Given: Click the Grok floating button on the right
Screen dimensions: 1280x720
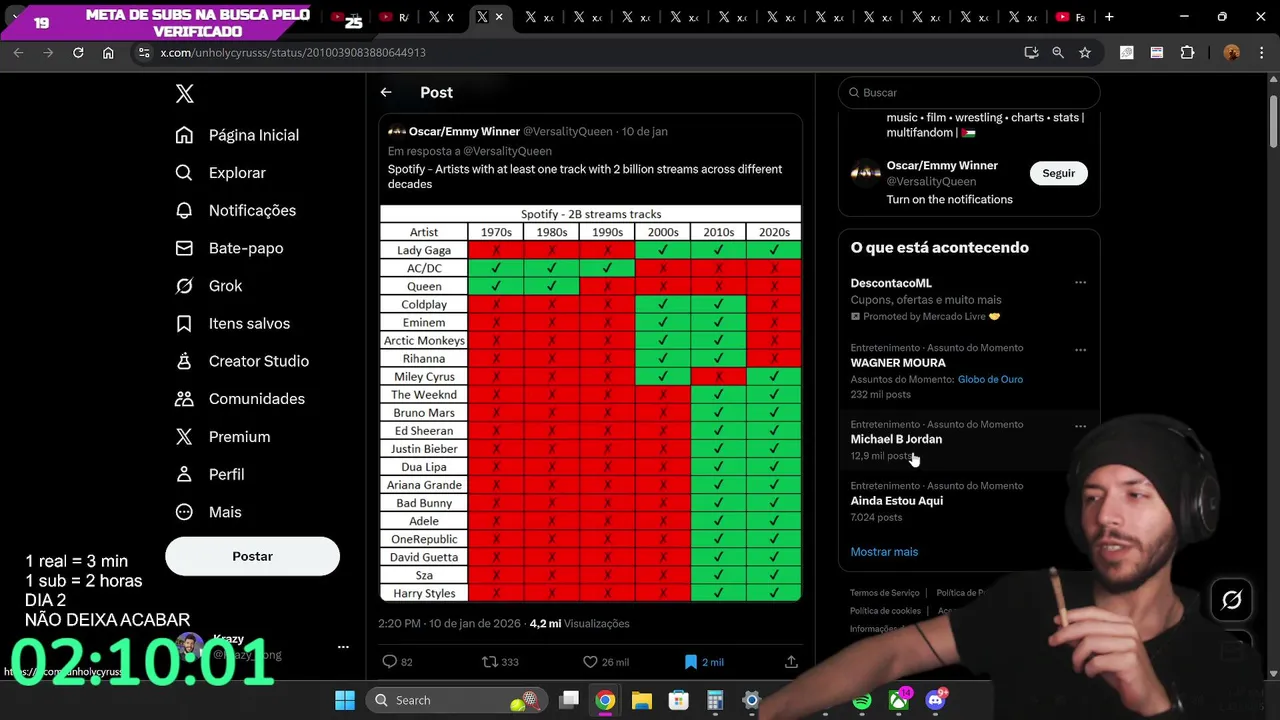Looking at the screenshot, I should (x=1232, y=600).
